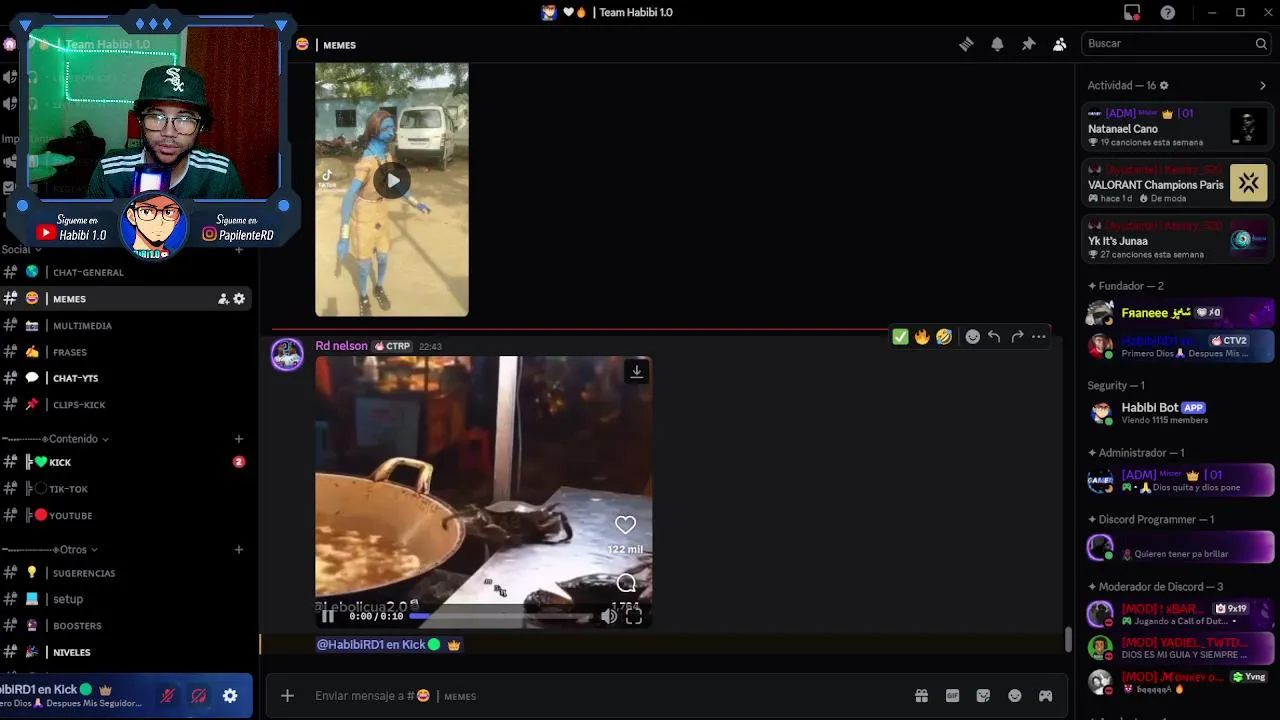The height and width of the screenshot is (720, 1280).
Task: Mute the video volume speaker
Action: (609, 616)
